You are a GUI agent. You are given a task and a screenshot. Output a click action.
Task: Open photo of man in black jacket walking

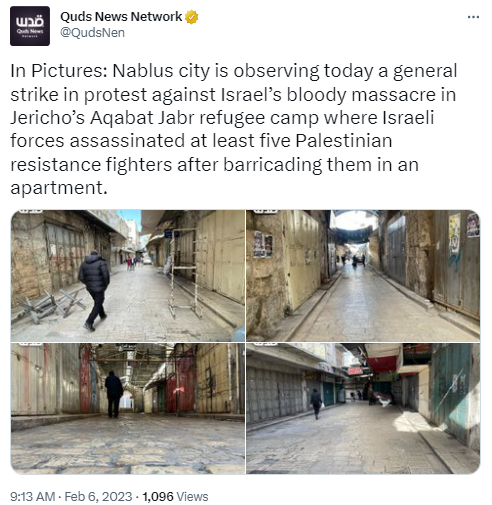128,275
